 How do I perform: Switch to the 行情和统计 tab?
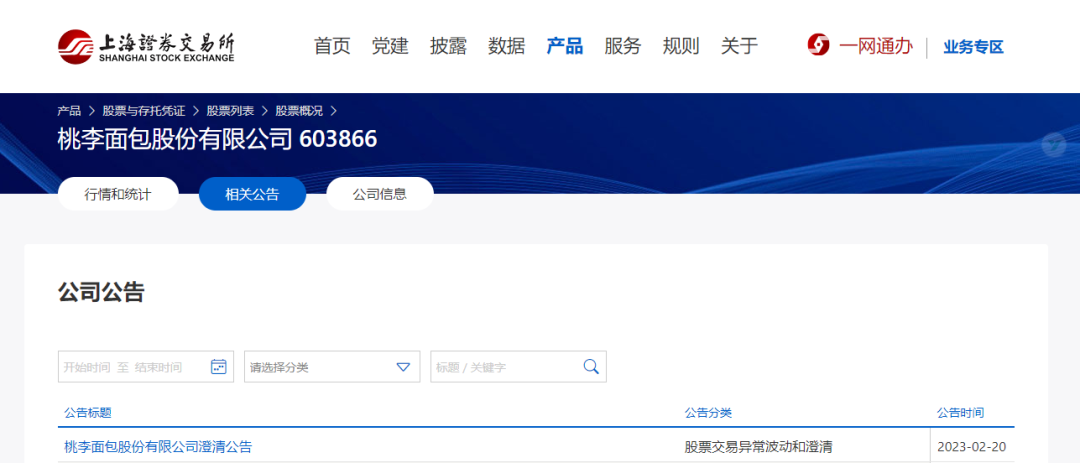(118, 194)
